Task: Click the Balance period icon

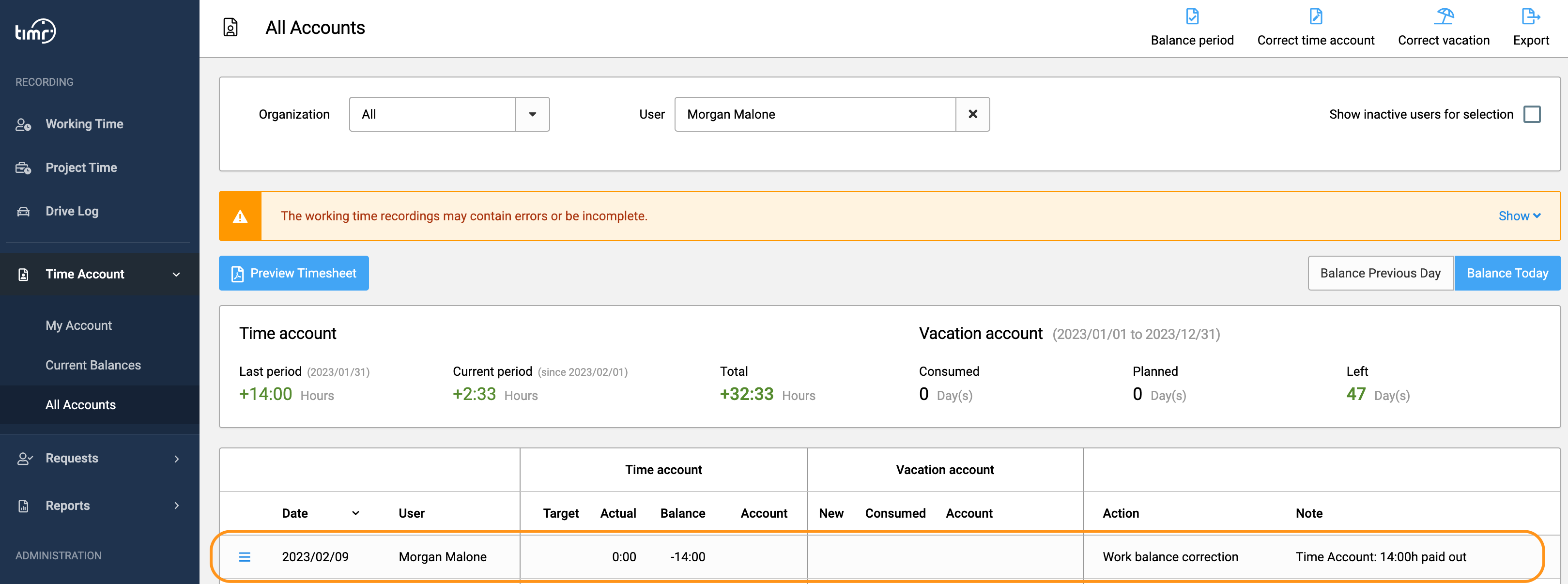Action: [x=1192, y=16]
